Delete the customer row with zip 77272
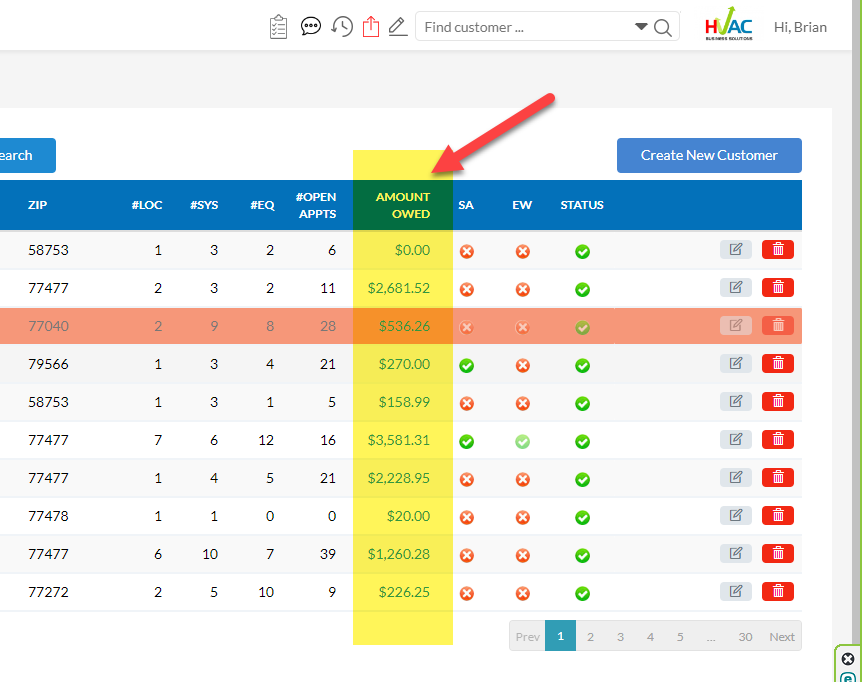 coord(777,592)
